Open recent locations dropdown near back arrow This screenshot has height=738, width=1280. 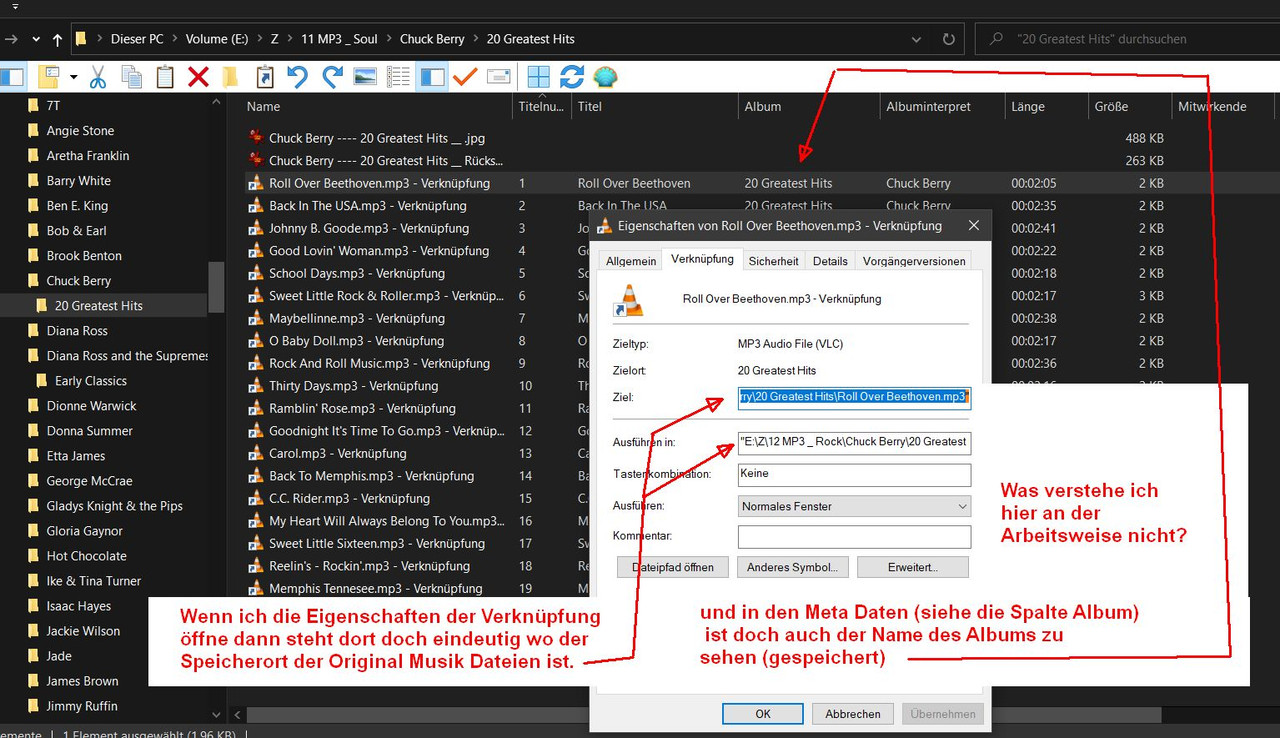[x=36, y=39]
